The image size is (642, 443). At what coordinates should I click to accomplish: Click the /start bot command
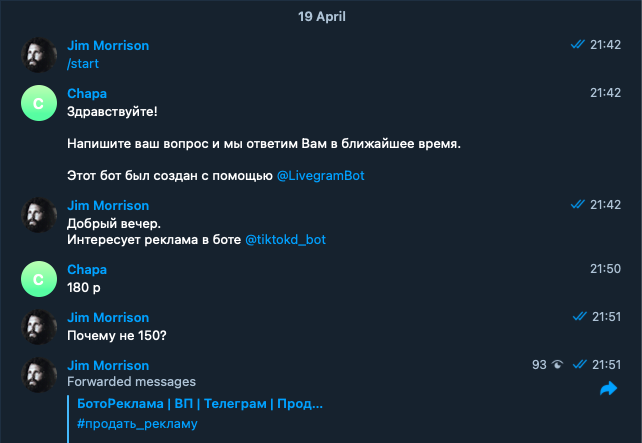(83, 64)
